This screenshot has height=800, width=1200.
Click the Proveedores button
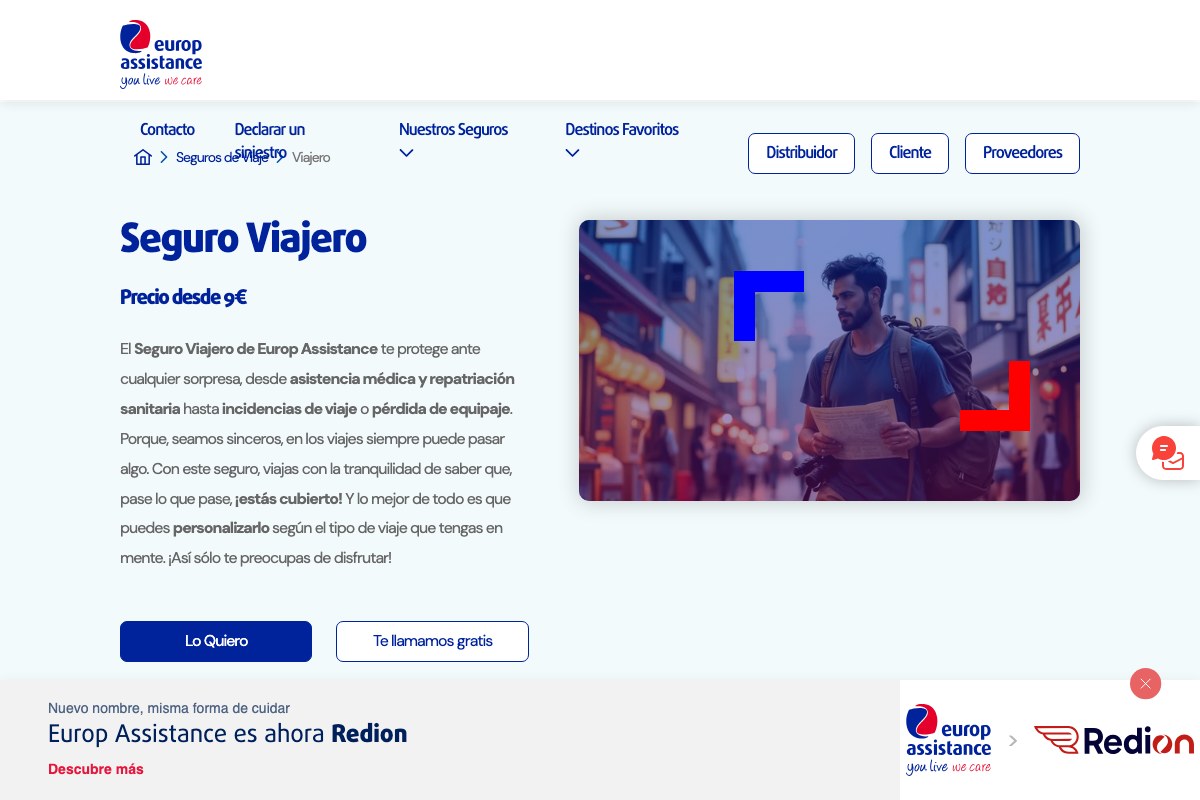tap(1022, 153)
